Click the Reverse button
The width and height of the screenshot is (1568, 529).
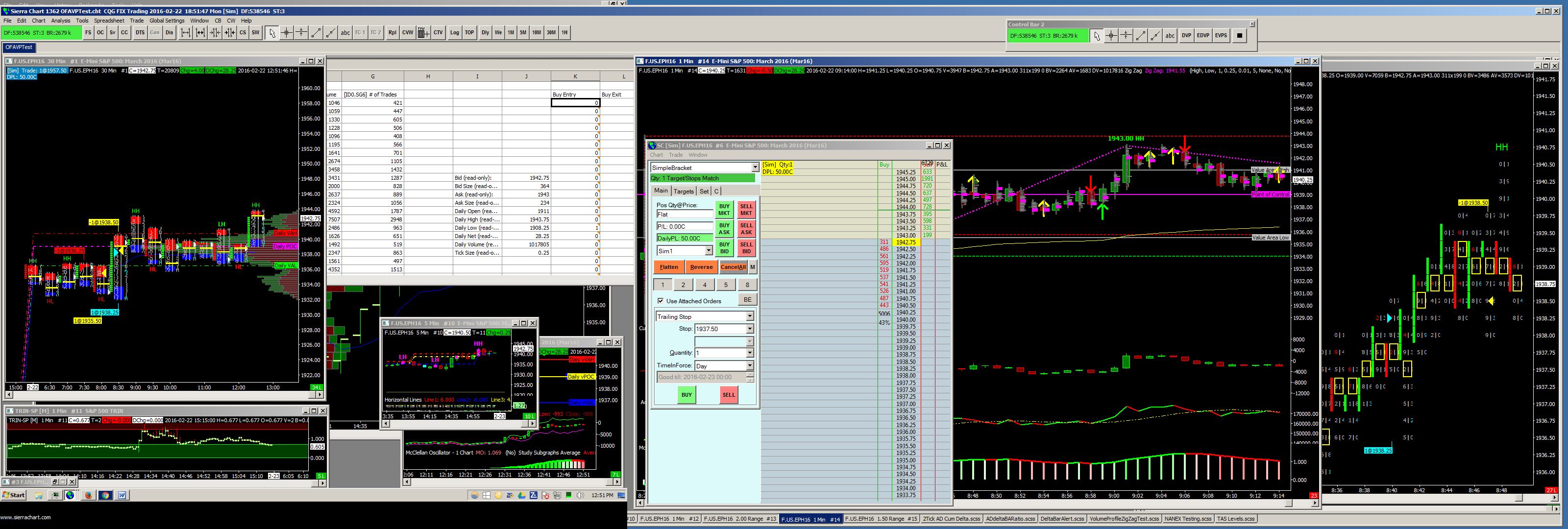[701, 266]
